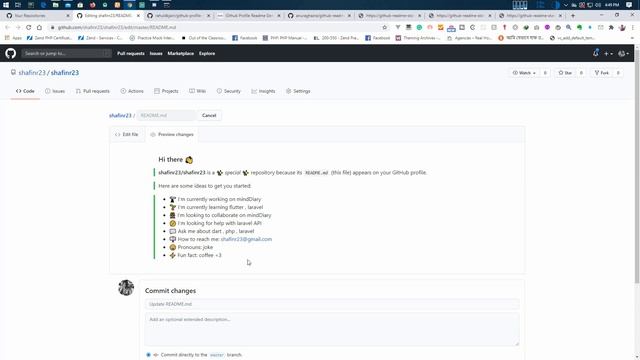
Task: Show hidden system tray icons chevron
Action: (566, 5)
